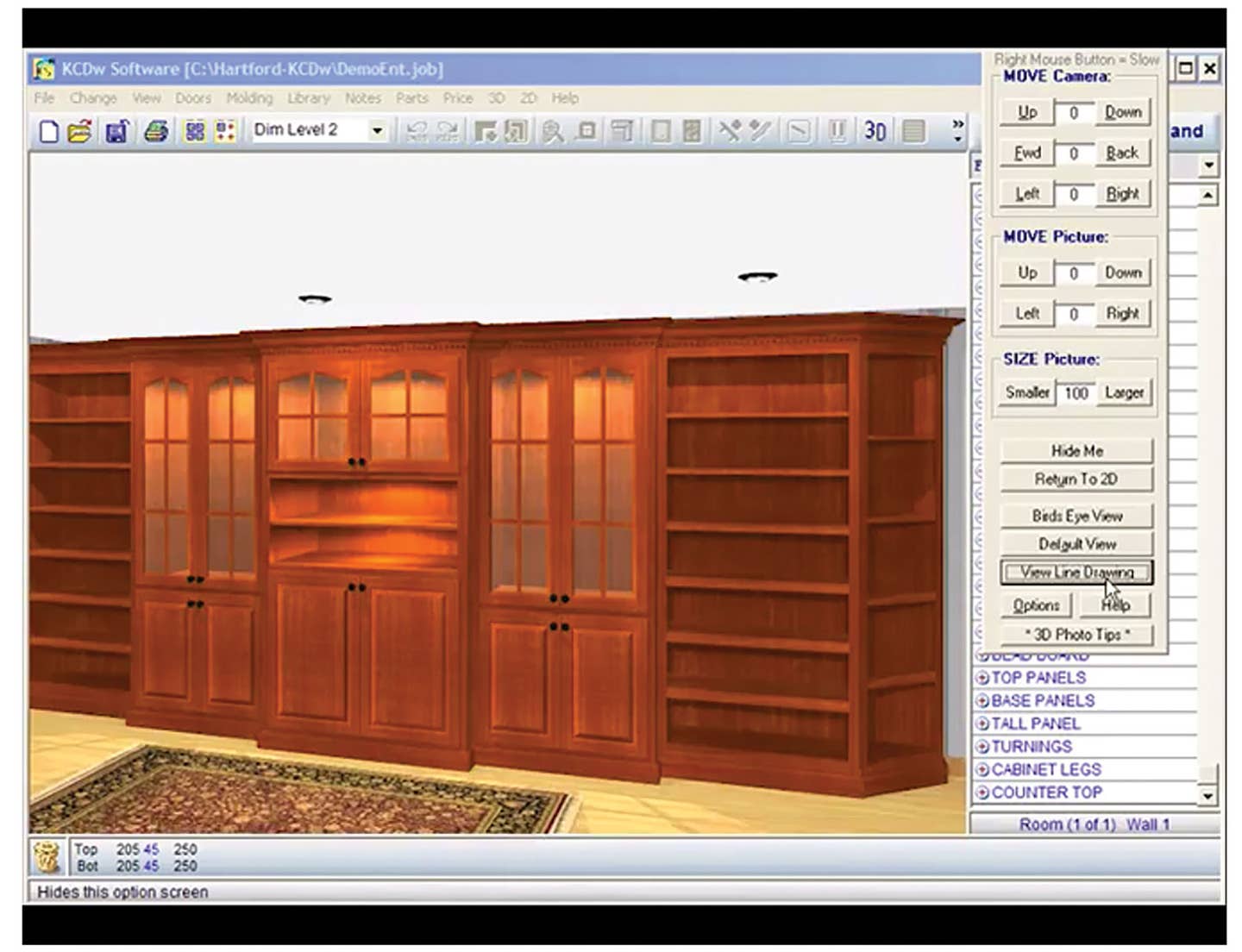Open the 3D Photo Tips panel
Screen dimensions: 1242x952
[1076, 635]
